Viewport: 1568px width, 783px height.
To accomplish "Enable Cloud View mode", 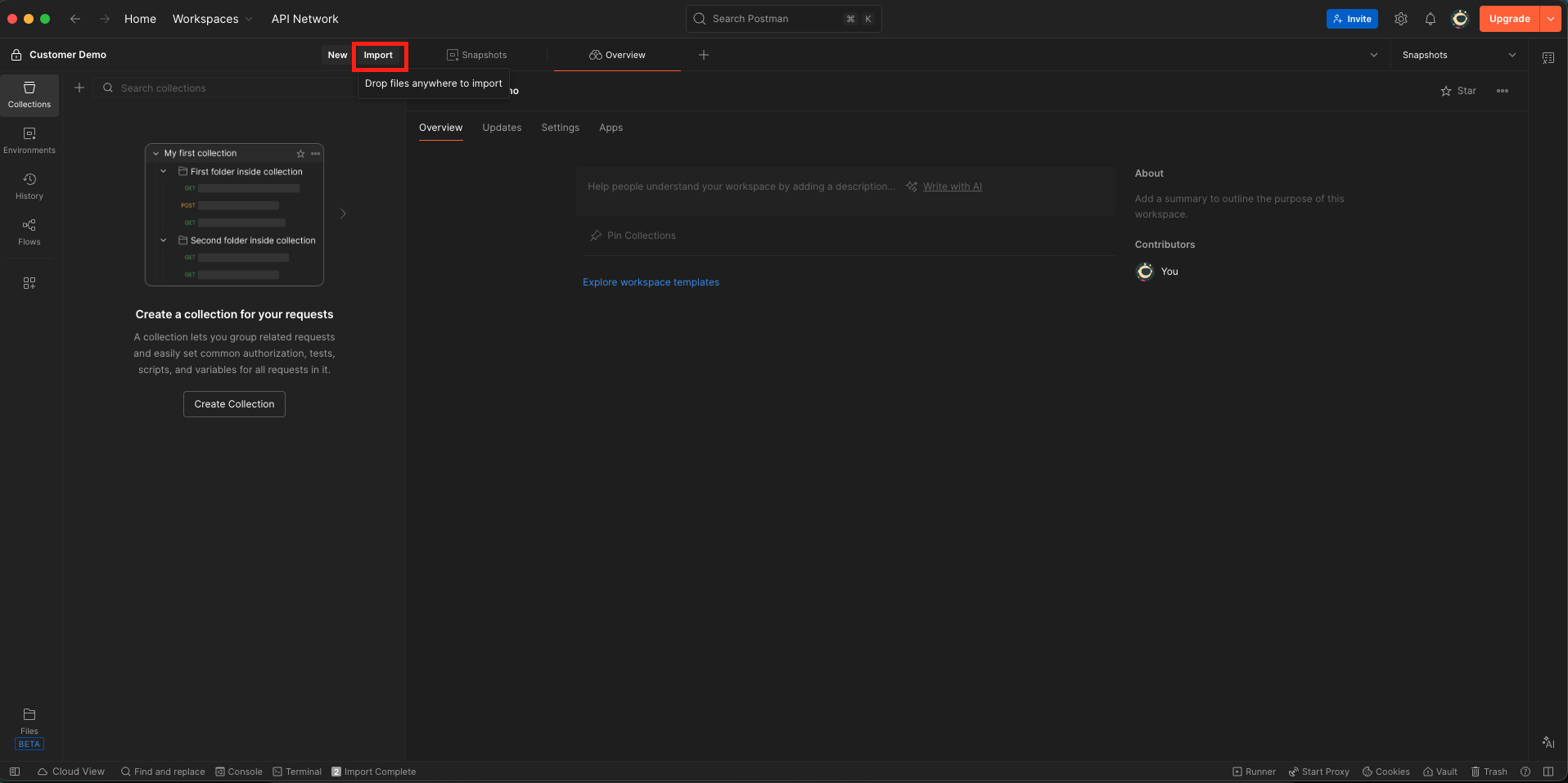I will coord(71,772).
